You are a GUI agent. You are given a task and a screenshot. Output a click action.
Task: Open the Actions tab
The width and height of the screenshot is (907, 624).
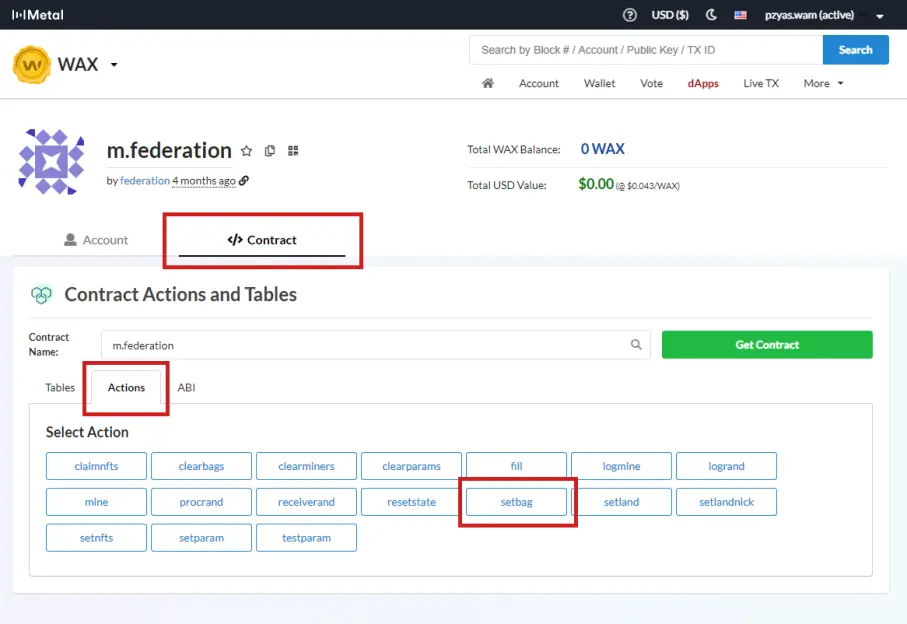click(126, 387)
